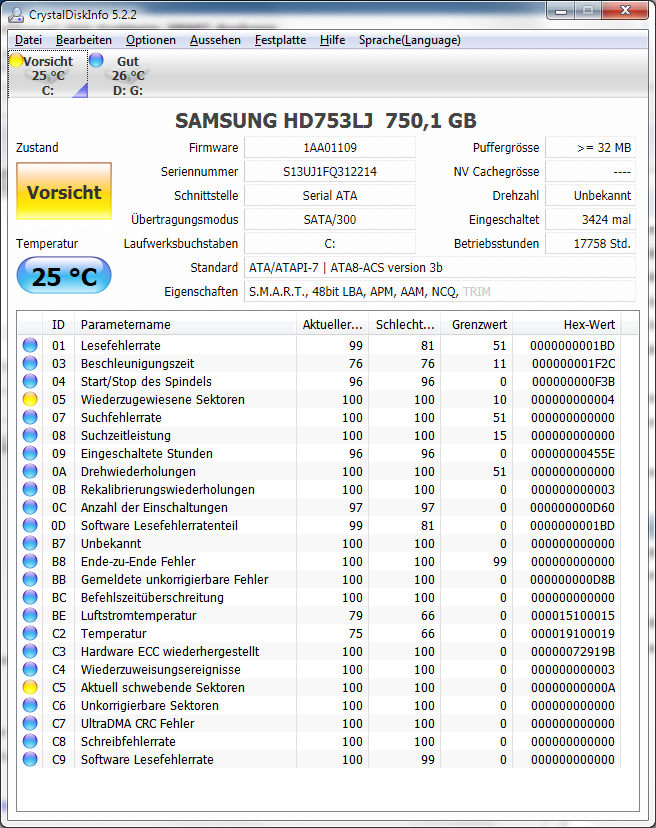Click the Schnittstelle field Serial ATA
The image size is (656, 828).
click(x=330, y=196)
